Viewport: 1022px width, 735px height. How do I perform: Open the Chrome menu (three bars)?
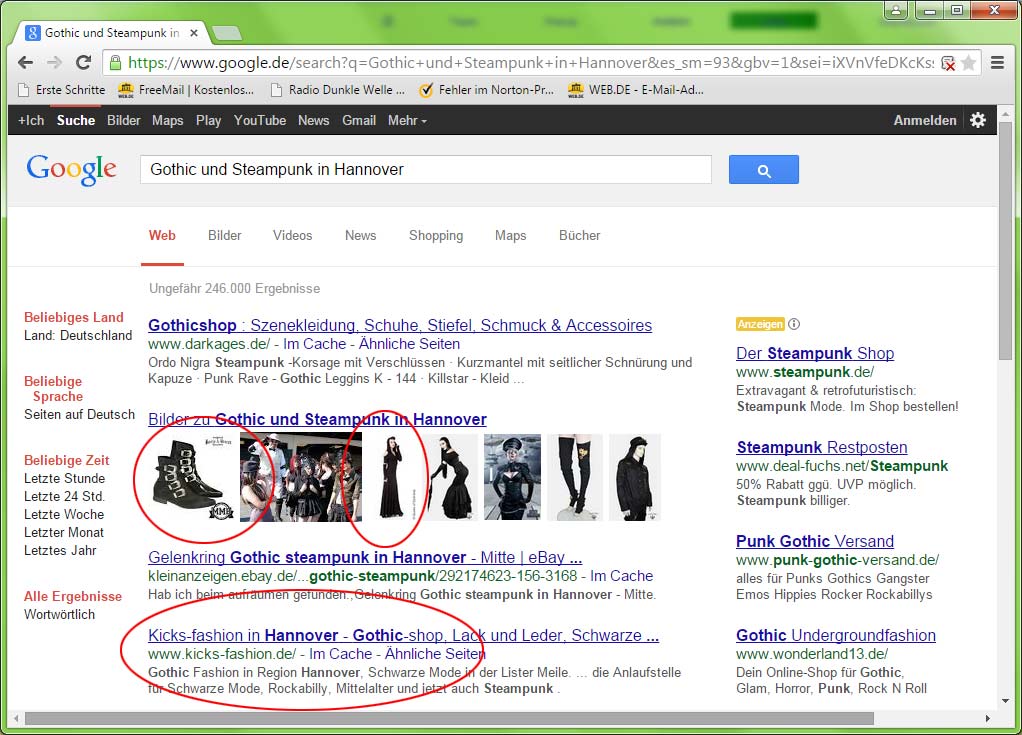coord(997,63)
